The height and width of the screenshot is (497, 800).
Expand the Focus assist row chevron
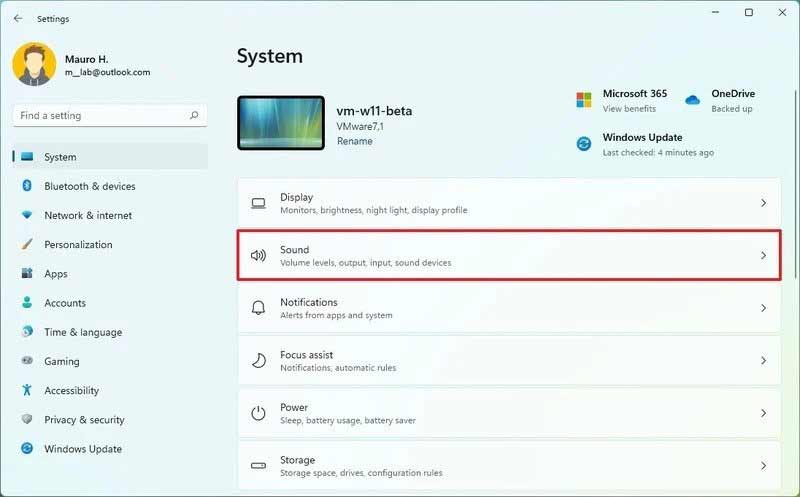click(763, 360)
